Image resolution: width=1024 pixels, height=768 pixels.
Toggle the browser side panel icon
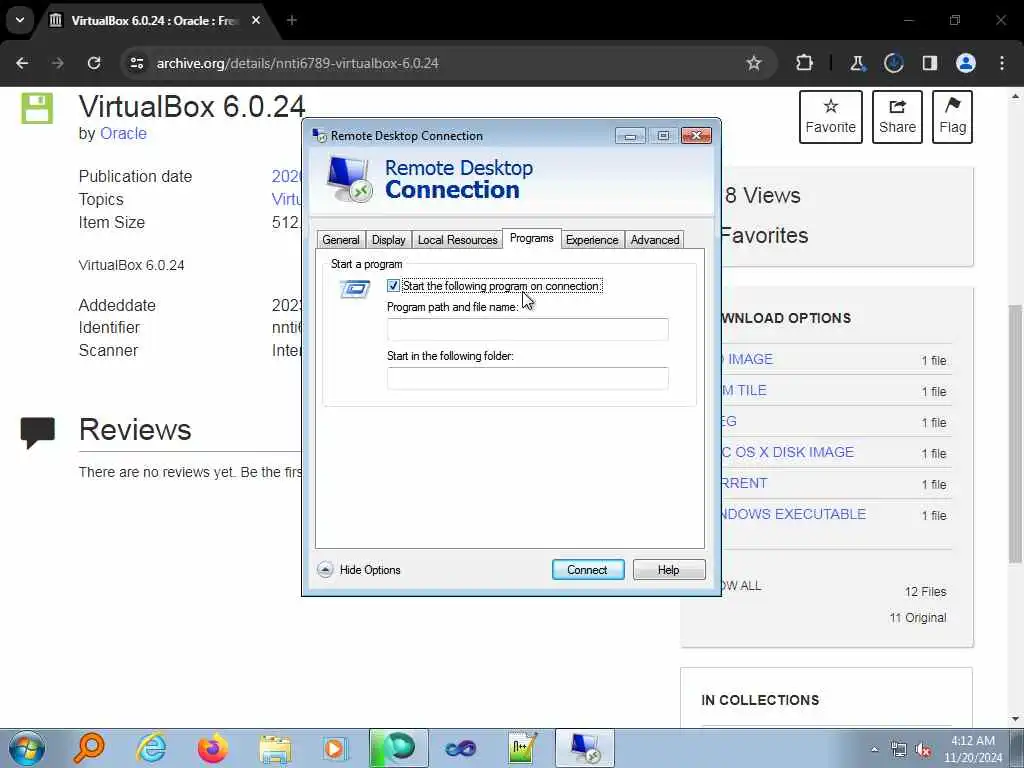point(929,63)
